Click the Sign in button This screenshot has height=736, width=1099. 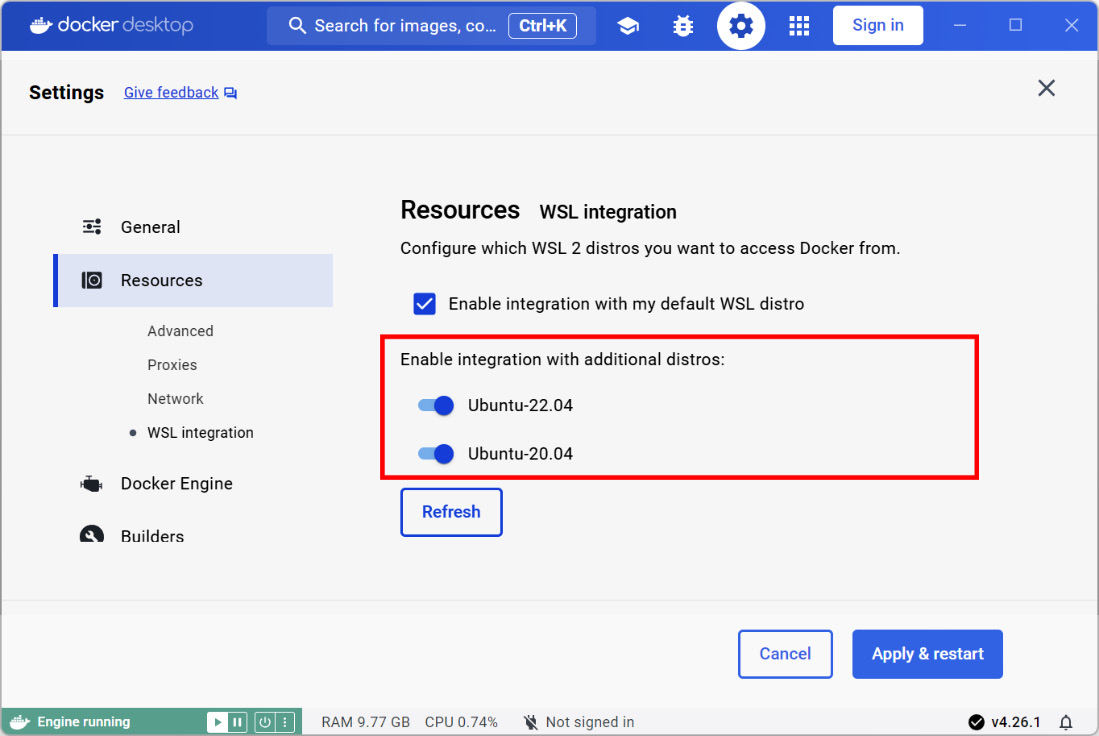pyautogui.click(x=878, y=26)
